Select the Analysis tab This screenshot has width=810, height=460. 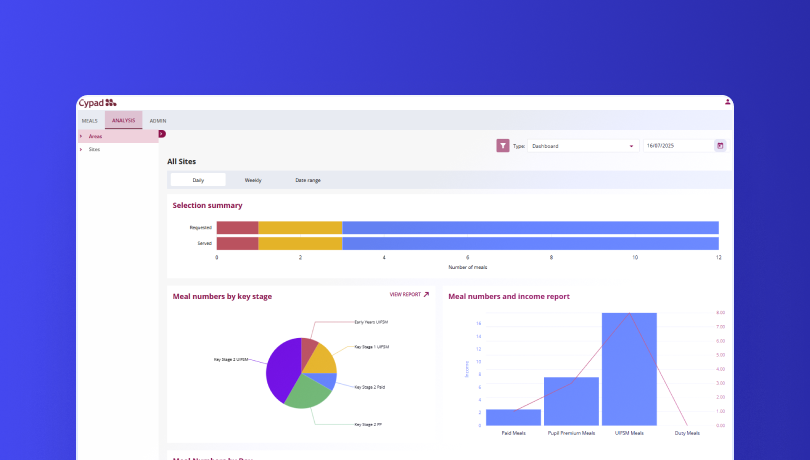pos(124,120)
